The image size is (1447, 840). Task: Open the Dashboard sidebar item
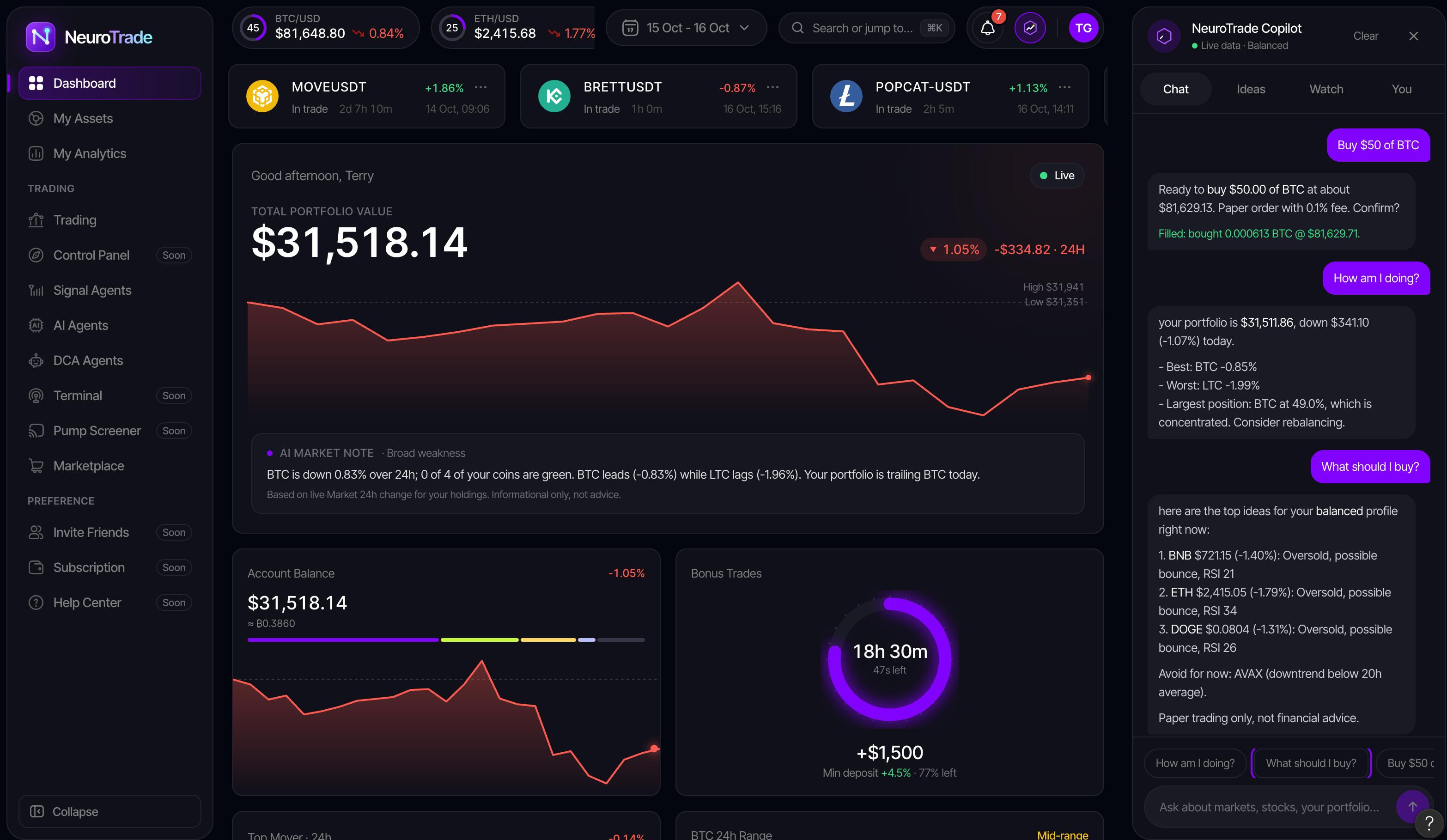pos(109,83)
